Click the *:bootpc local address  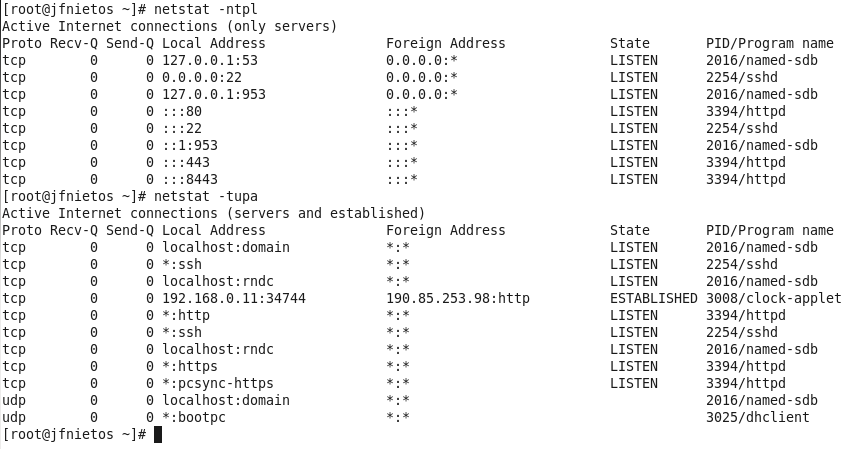pyautogui.click(x=194, y=417)
